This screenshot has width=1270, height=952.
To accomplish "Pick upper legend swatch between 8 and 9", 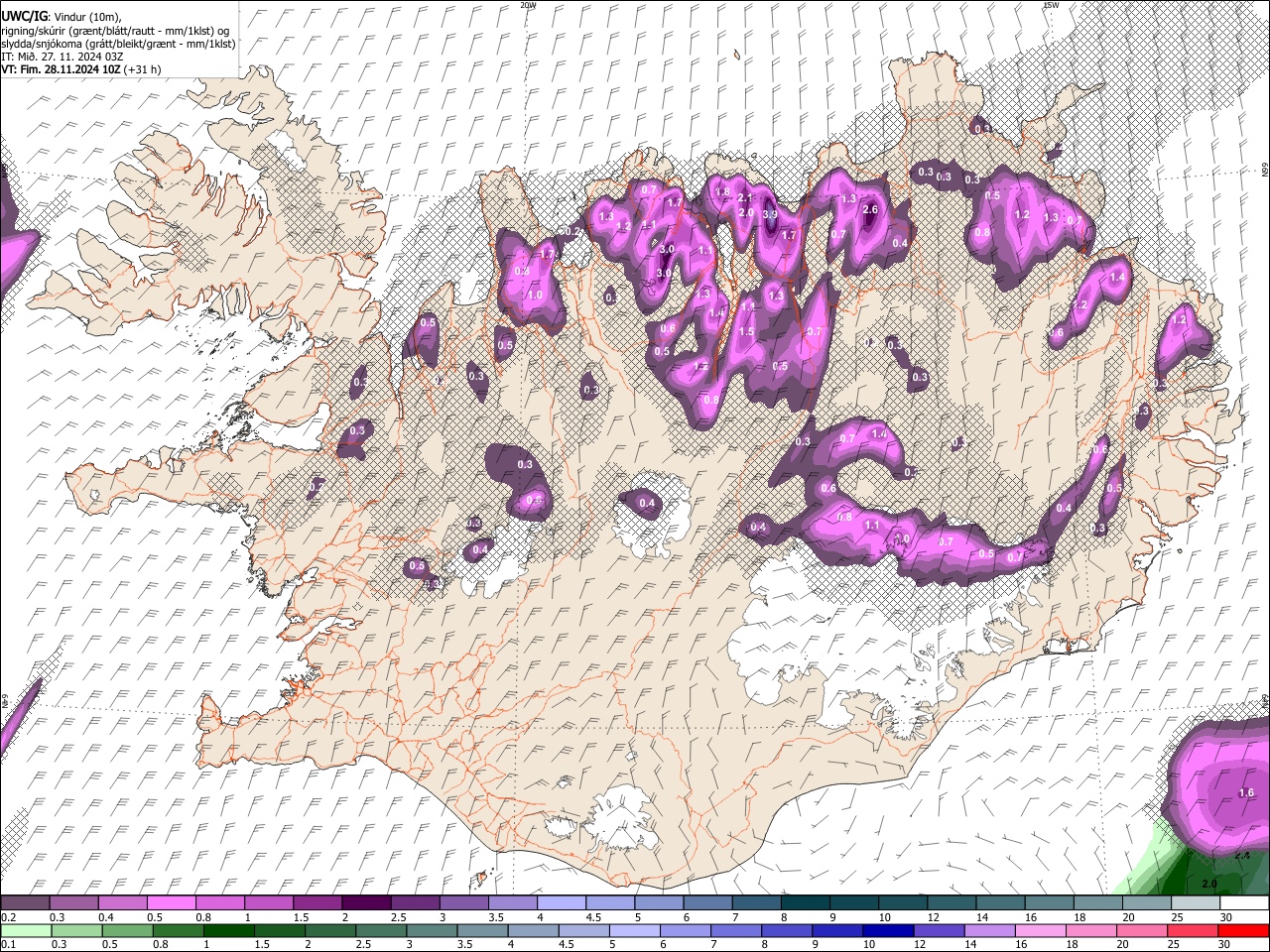I will [x=806, y=902].
